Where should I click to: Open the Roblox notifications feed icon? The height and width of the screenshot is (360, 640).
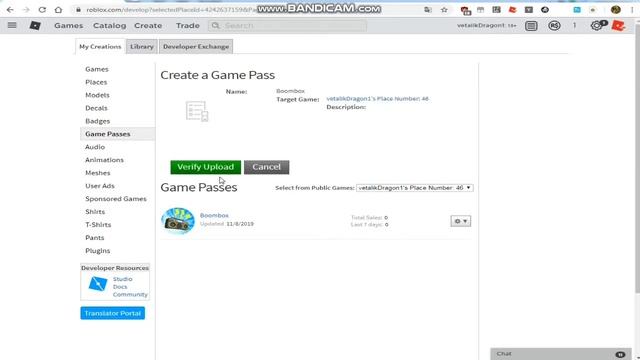coord(531,26)
